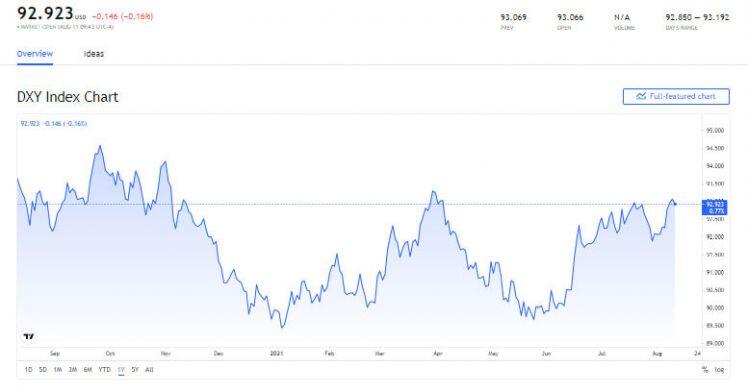This screenshot has height=392, width=748.
Task: Select the 1D time range
Action: click(x=28, y=370)
